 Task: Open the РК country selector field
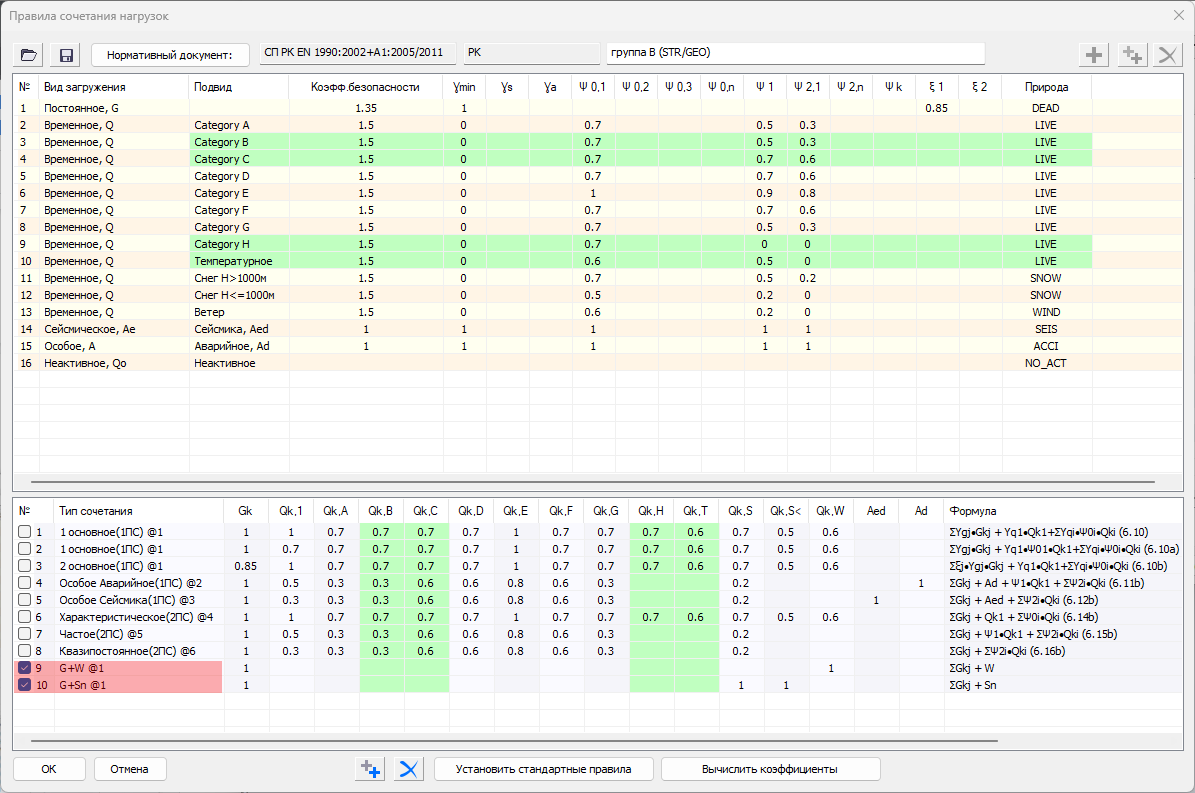coord(530,52)
